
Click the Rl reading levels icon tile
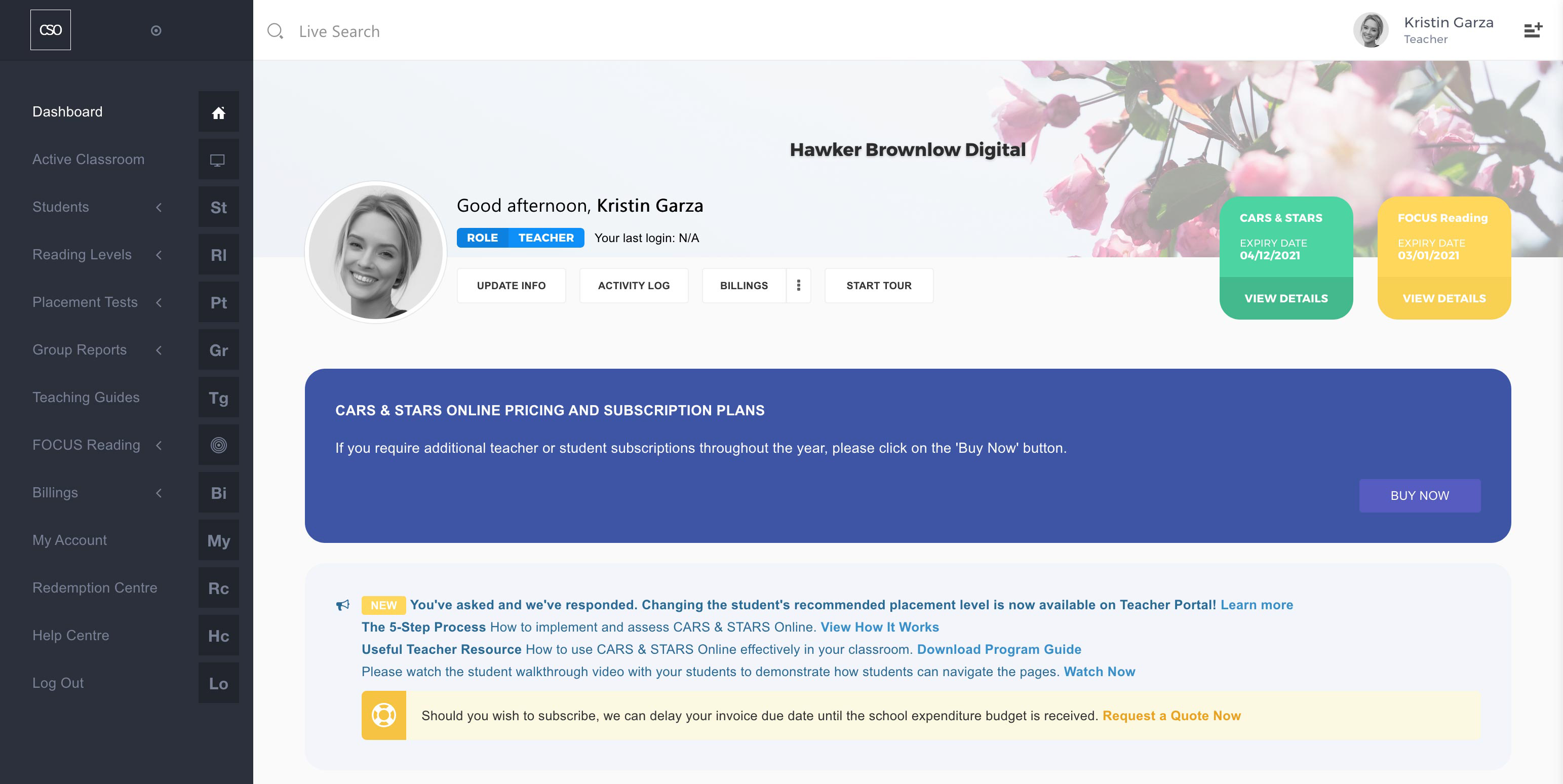tap(218, 255)
